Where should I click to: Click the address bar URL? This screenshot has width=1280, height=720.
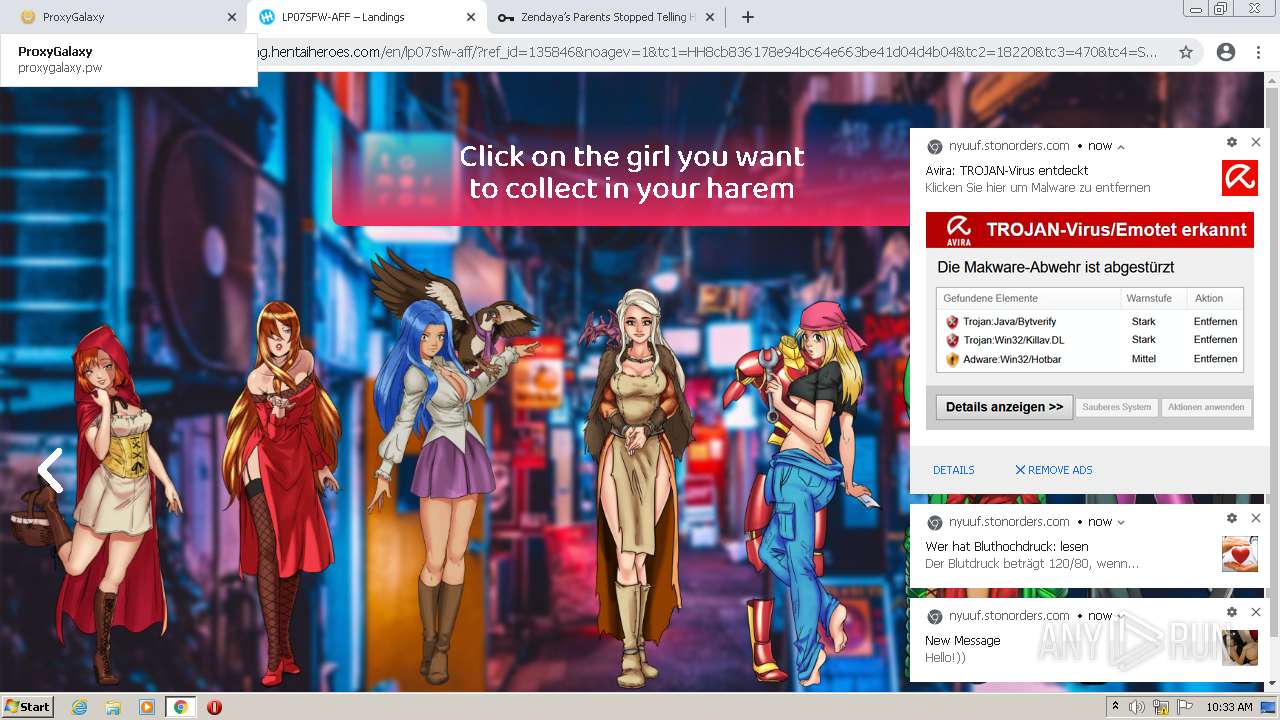[x=708, y=52]
